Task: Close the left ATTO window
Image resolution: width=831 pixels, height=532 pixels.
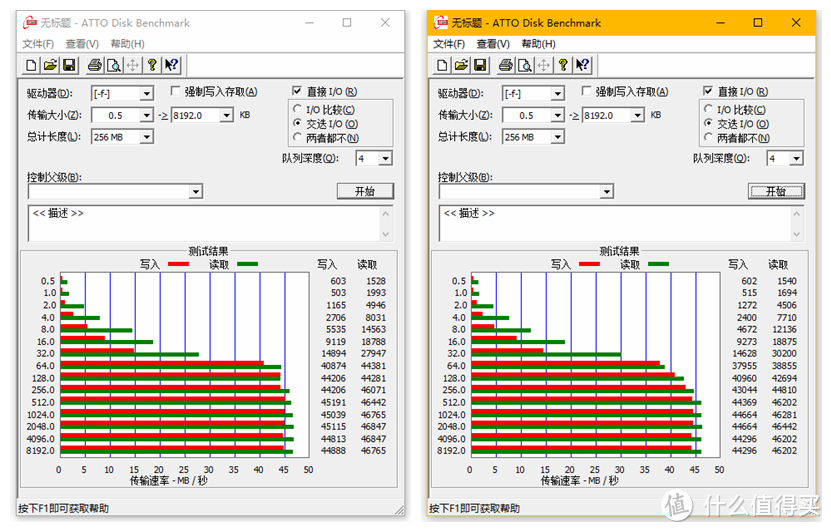Action: click(385, 23)
